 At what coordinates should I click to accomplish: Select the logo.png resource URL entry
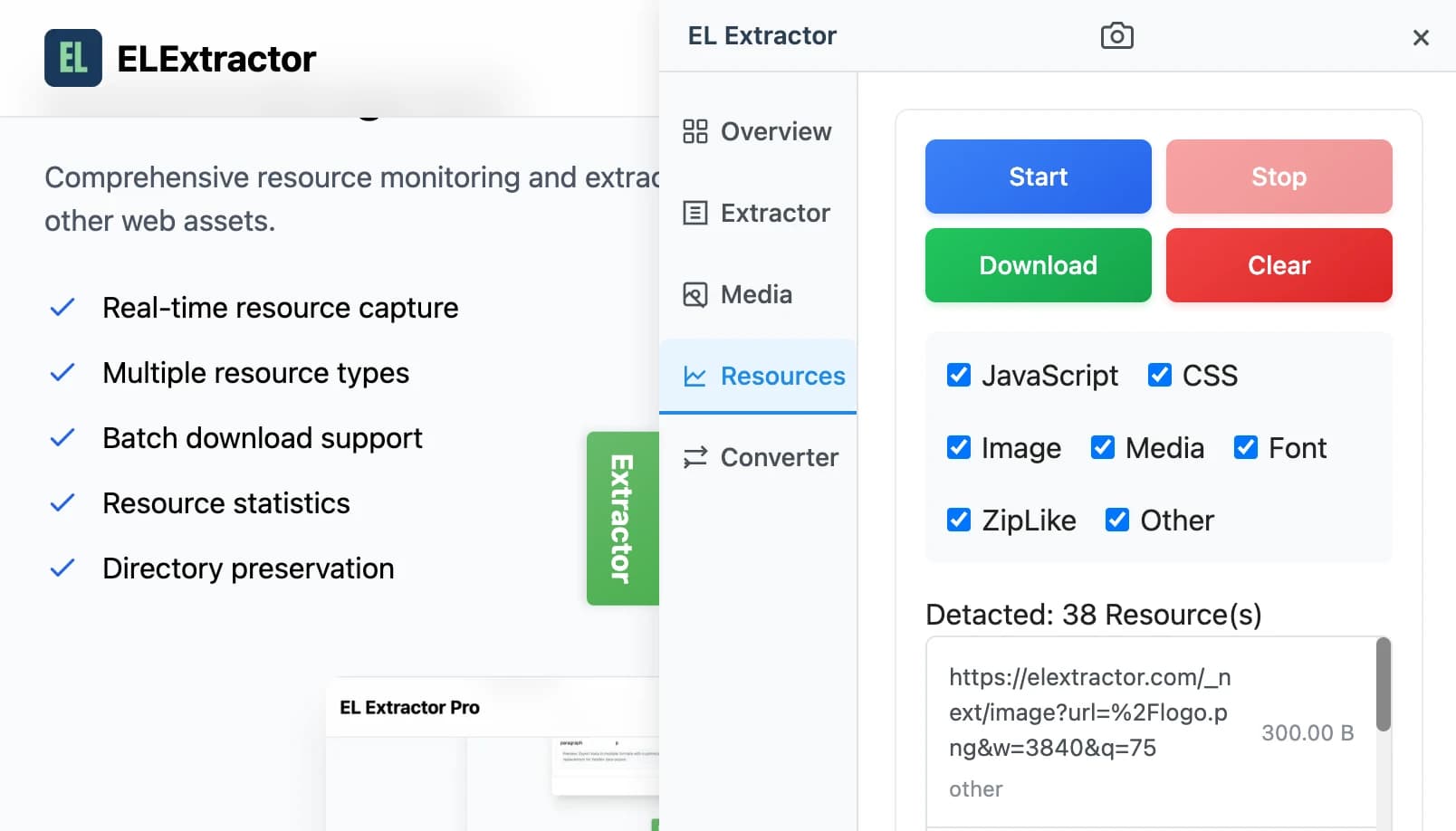point(1090,712)
